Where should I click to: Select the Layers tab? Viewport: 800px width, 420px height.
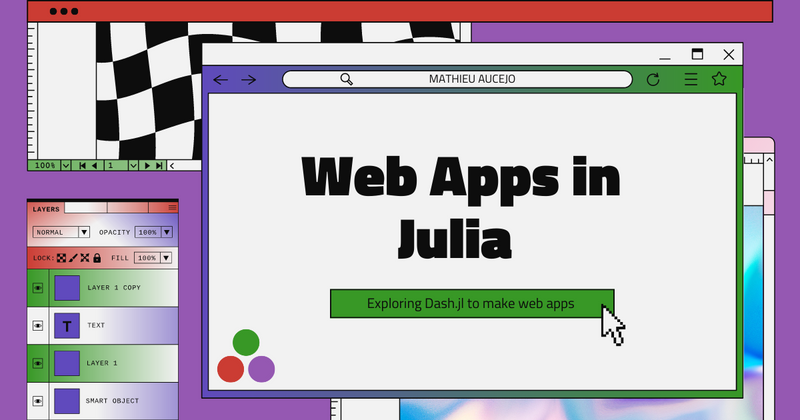click(x=46, y=209)
